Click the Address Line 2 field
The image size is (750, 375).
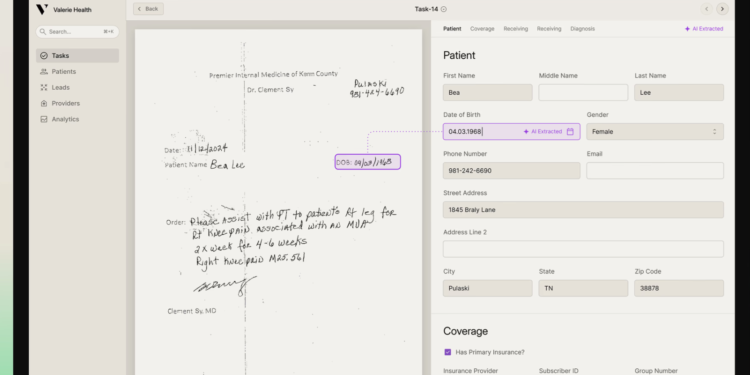pos(583,249)
